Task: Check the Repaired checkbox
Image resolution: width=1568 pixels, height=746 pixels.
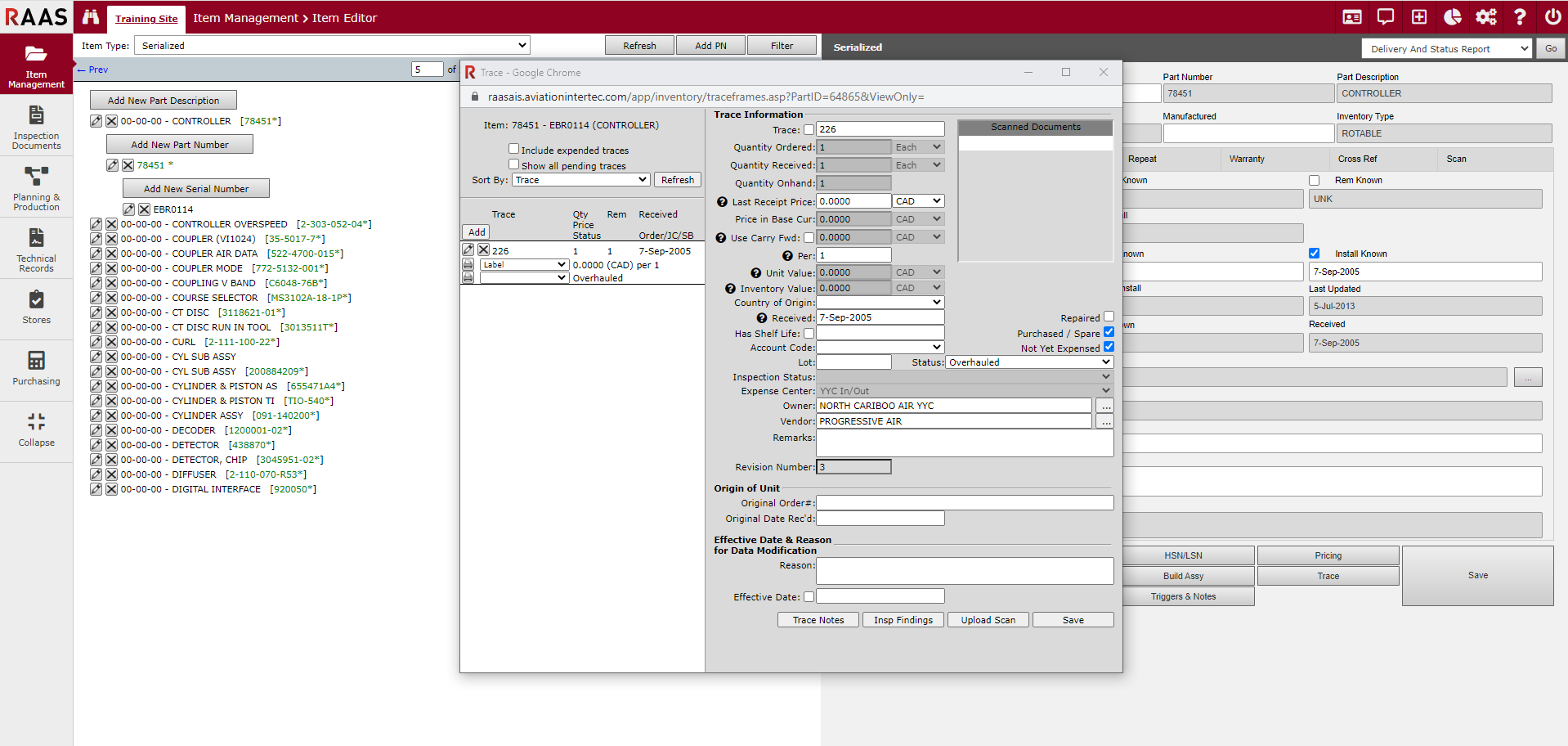Action: (x=1109, y=317)
